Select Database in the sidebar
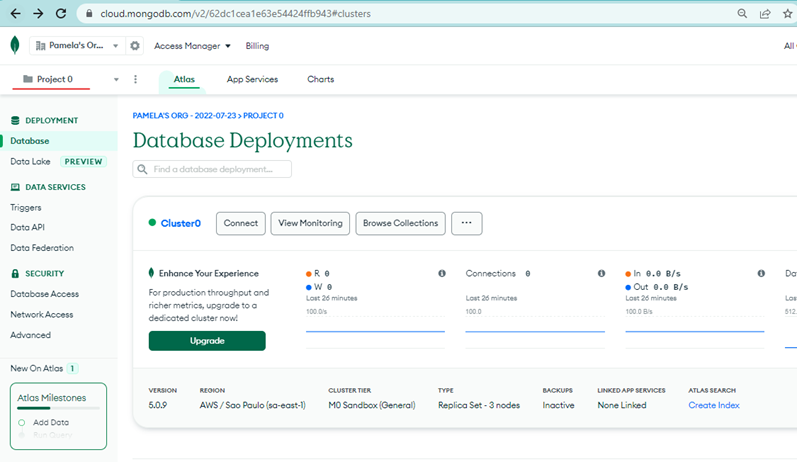This screenshot has height=462, width=797. (58, 141)
